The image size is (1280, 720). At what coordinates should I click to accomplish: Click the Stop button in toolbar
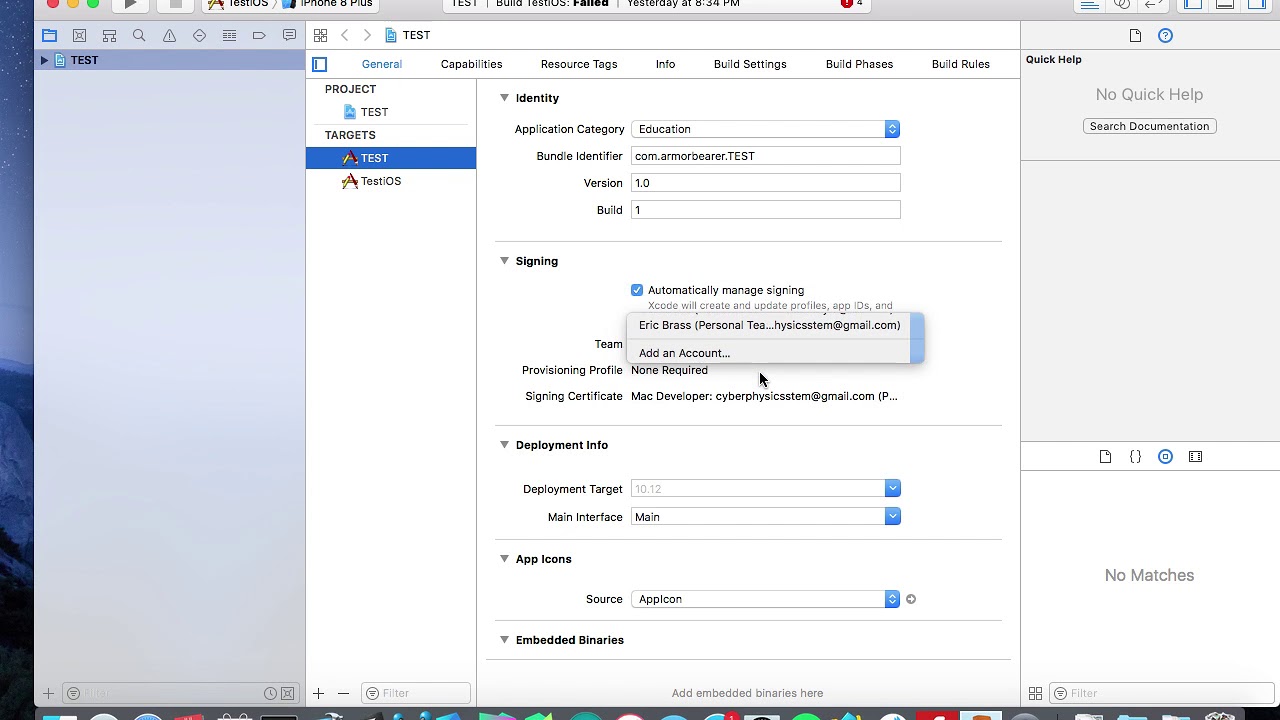(175, 4)
